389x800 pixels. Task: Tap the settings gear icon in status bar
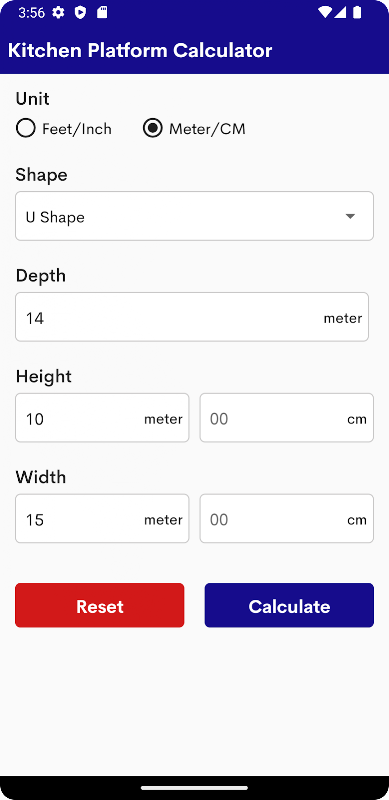(x=59, y=13)
